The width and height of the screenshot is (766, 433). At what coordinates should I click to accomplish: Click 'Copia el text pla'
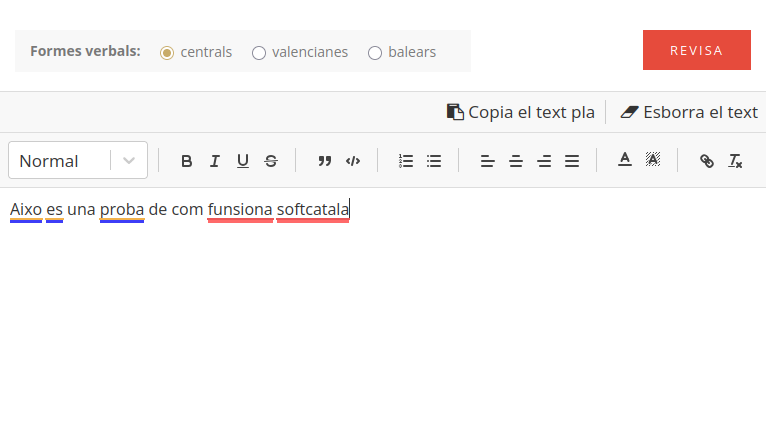click(x=521, y=112)
